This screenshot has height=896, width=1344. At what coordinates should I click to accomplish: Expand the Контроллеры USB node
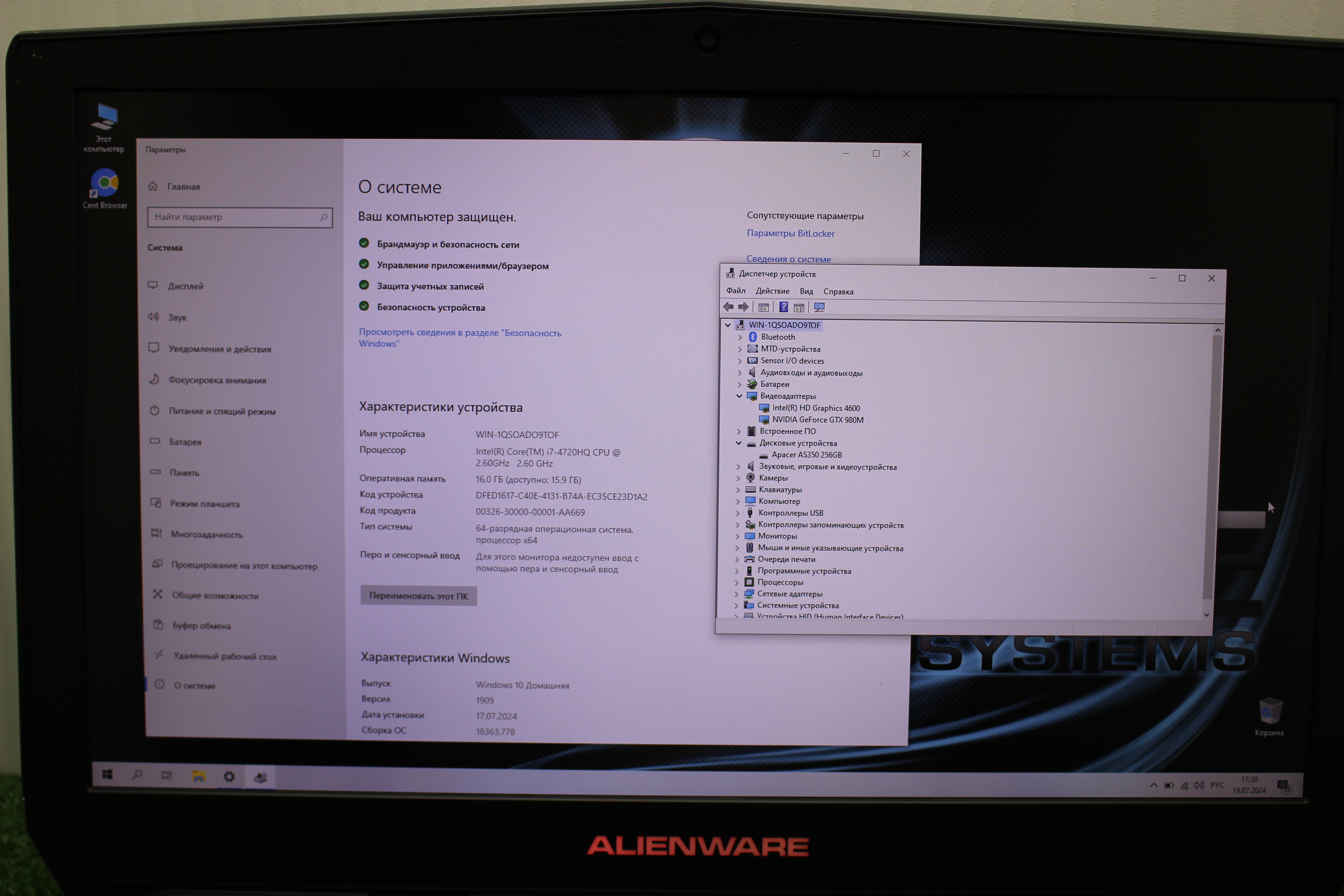coord(738,513)
